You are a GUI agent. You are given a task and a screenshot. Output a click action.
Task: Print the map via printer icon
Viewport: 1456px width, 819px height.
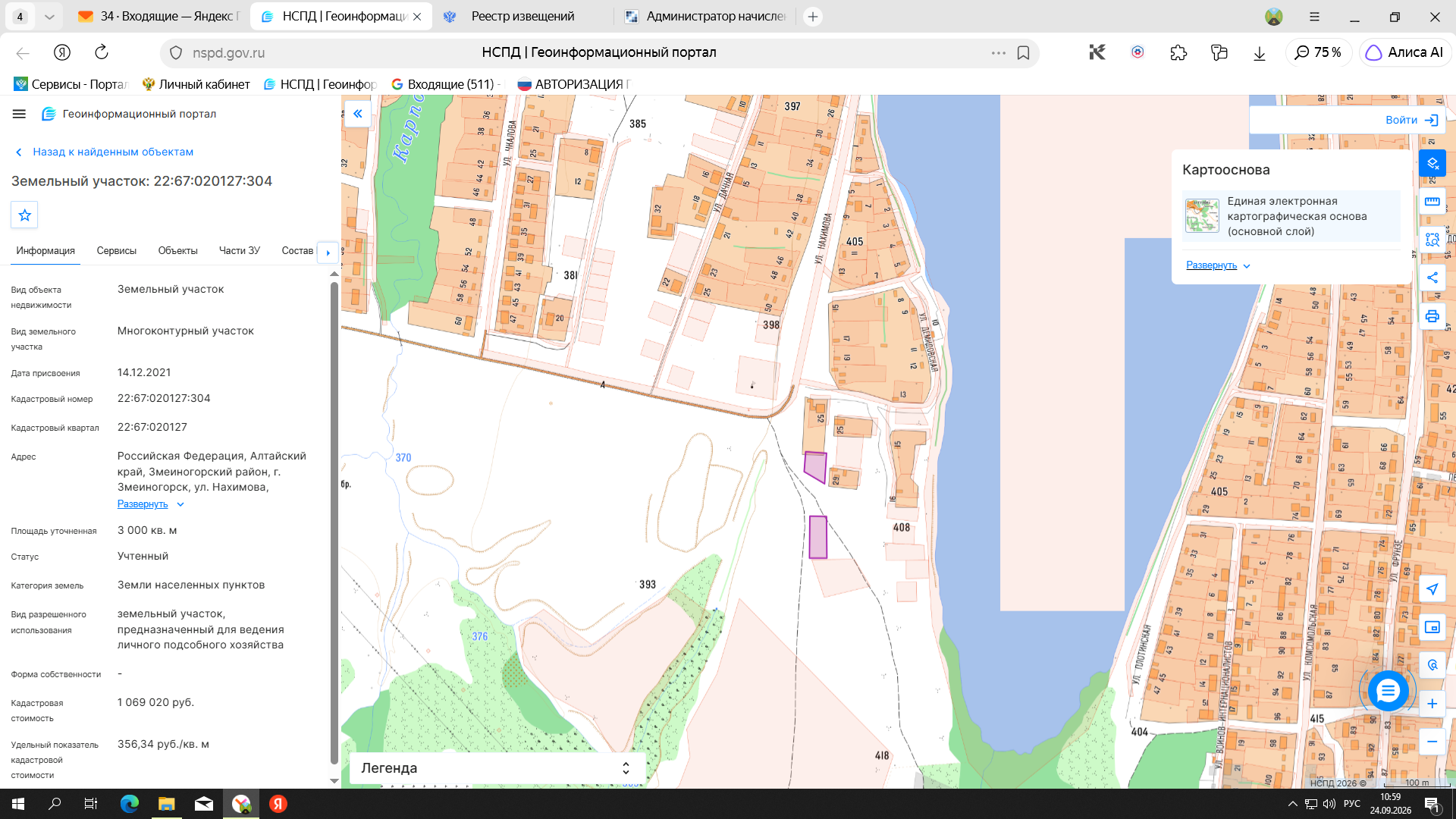tap(1432, 316)
